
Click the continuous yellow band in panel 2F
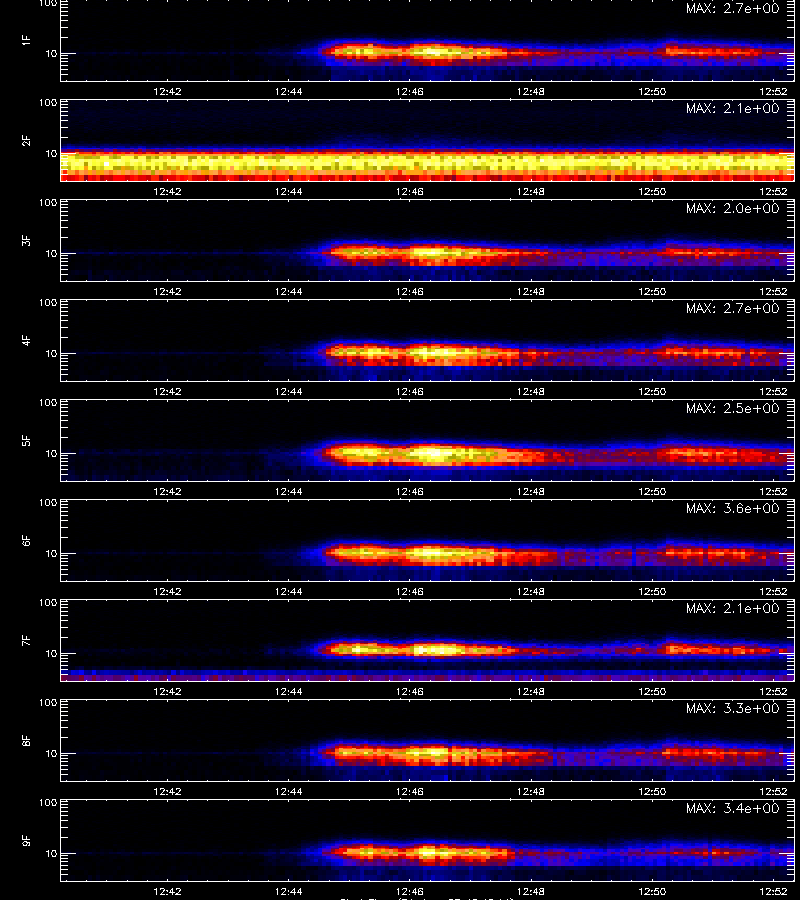428,163
